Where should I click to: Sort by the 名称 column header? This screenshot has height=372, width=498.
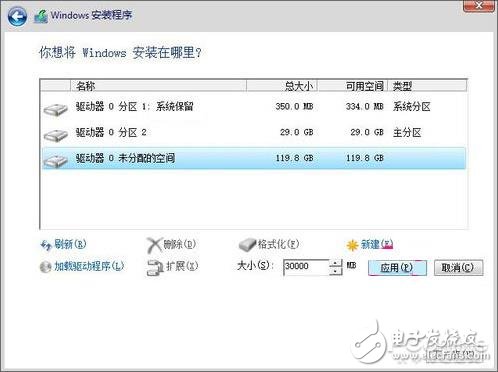point(158,86)
